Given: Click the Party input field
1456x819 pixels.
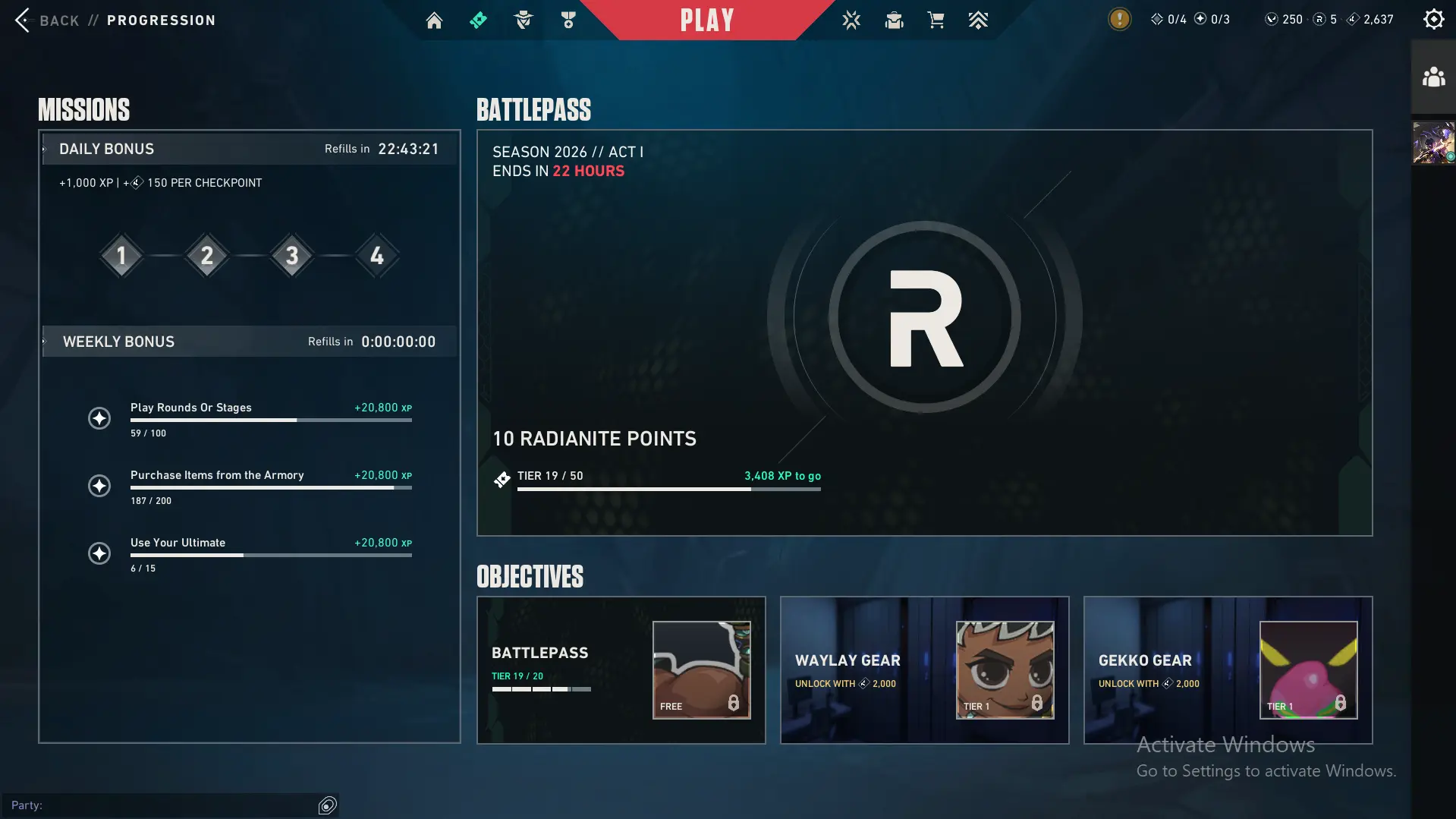Looking at the screenshot, I should [x=171, y=805].
